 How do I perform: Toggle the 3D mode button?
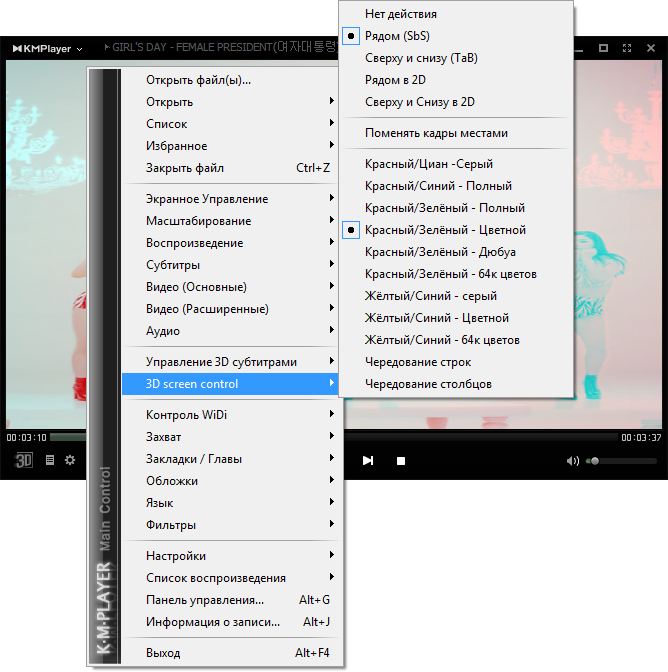[x=24, y=461]
